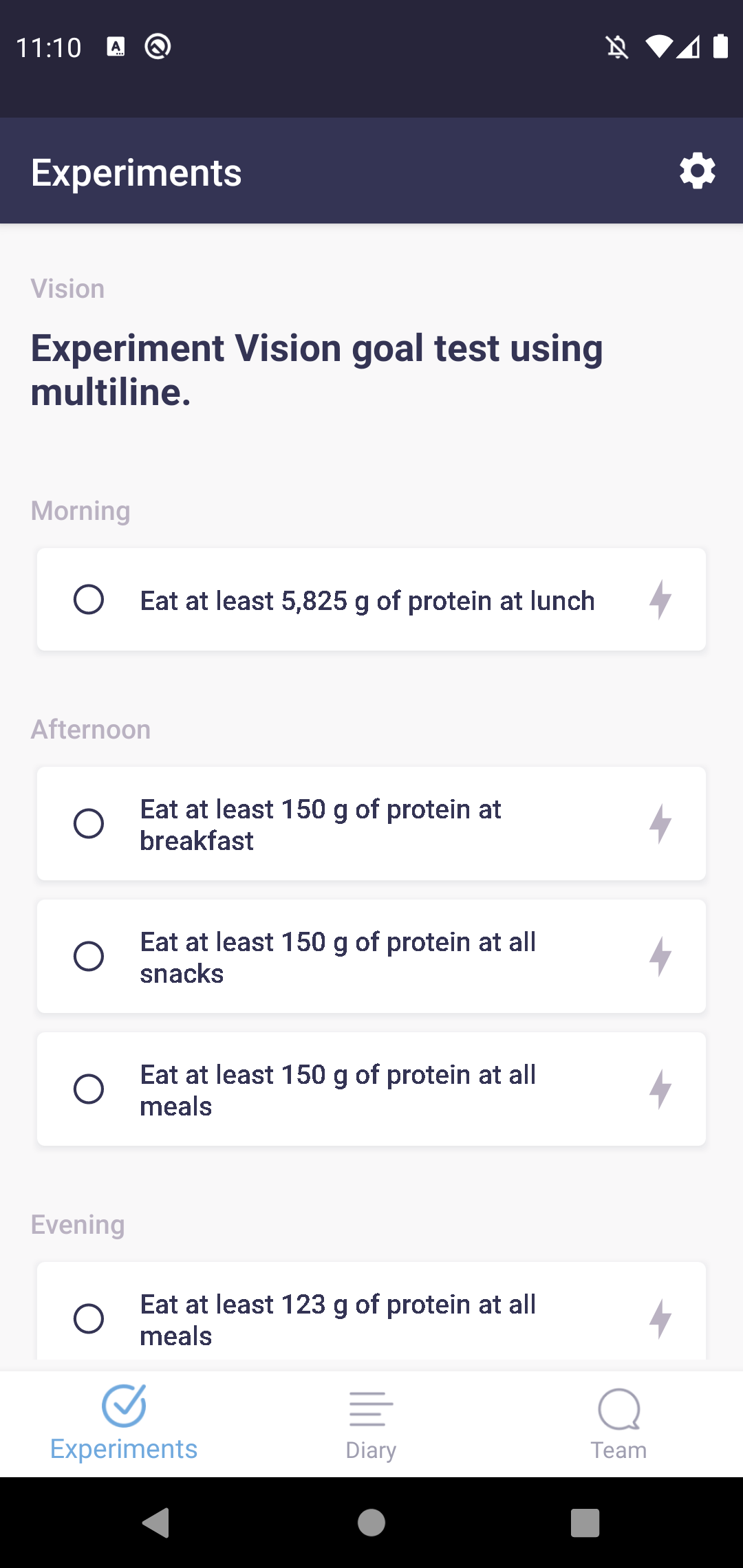Viewport: 743px width, 1568px height.
Task: Open settings via the gear icon
Action: (x=697, y=171)
